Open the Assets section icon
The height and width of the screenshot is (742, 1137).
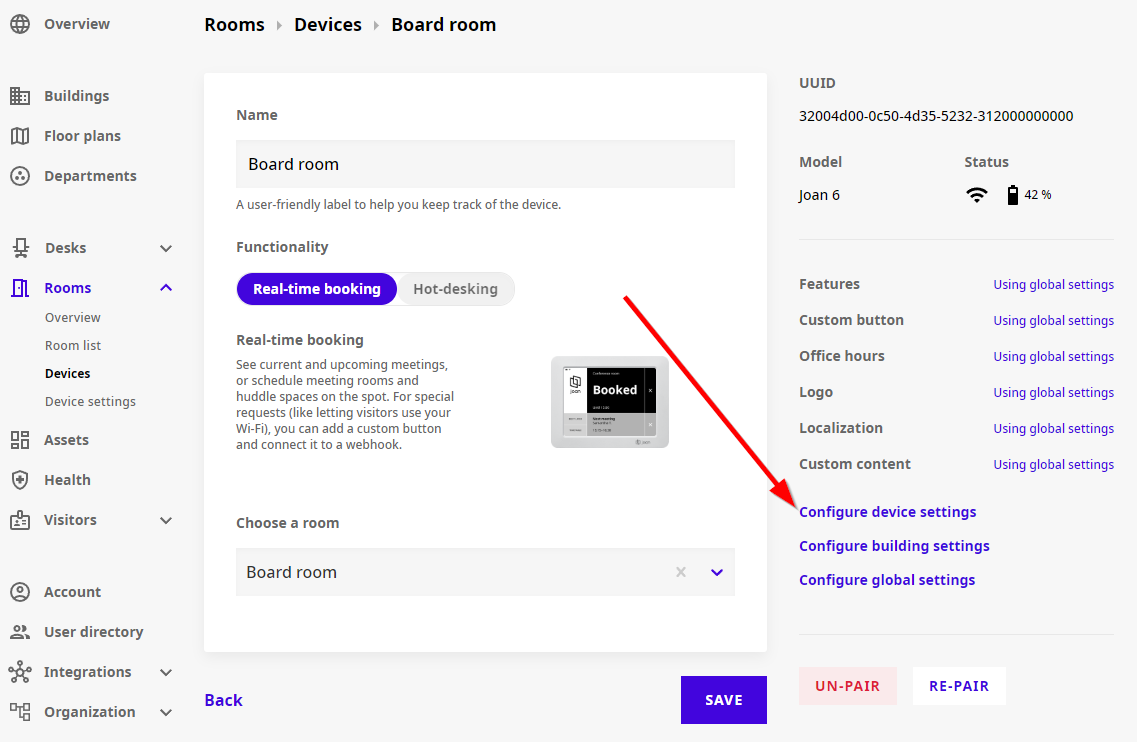pyautogui.click(x=20, y=439)
